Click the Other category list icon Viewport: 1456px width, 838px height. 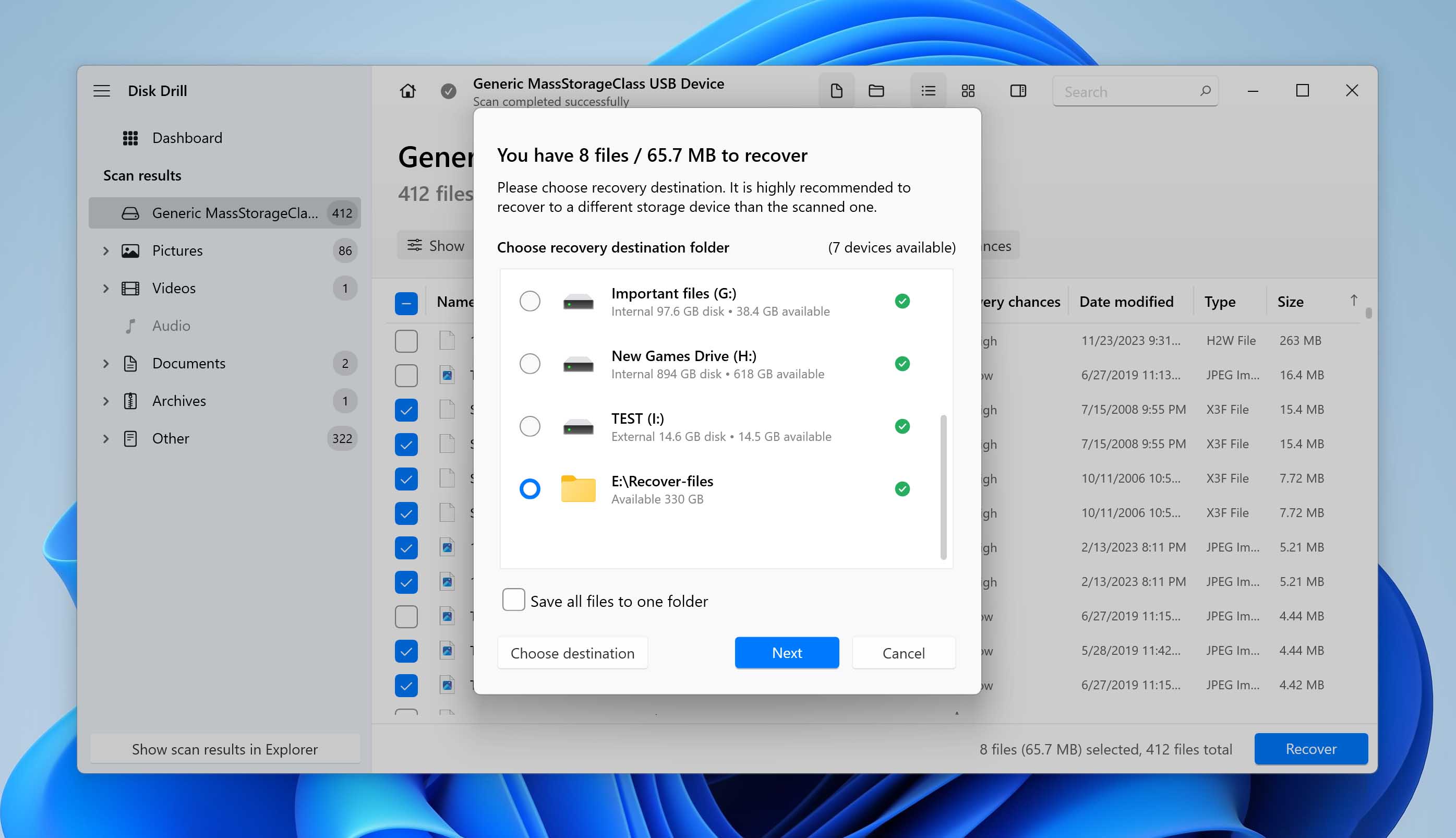[x=130, y=439]
